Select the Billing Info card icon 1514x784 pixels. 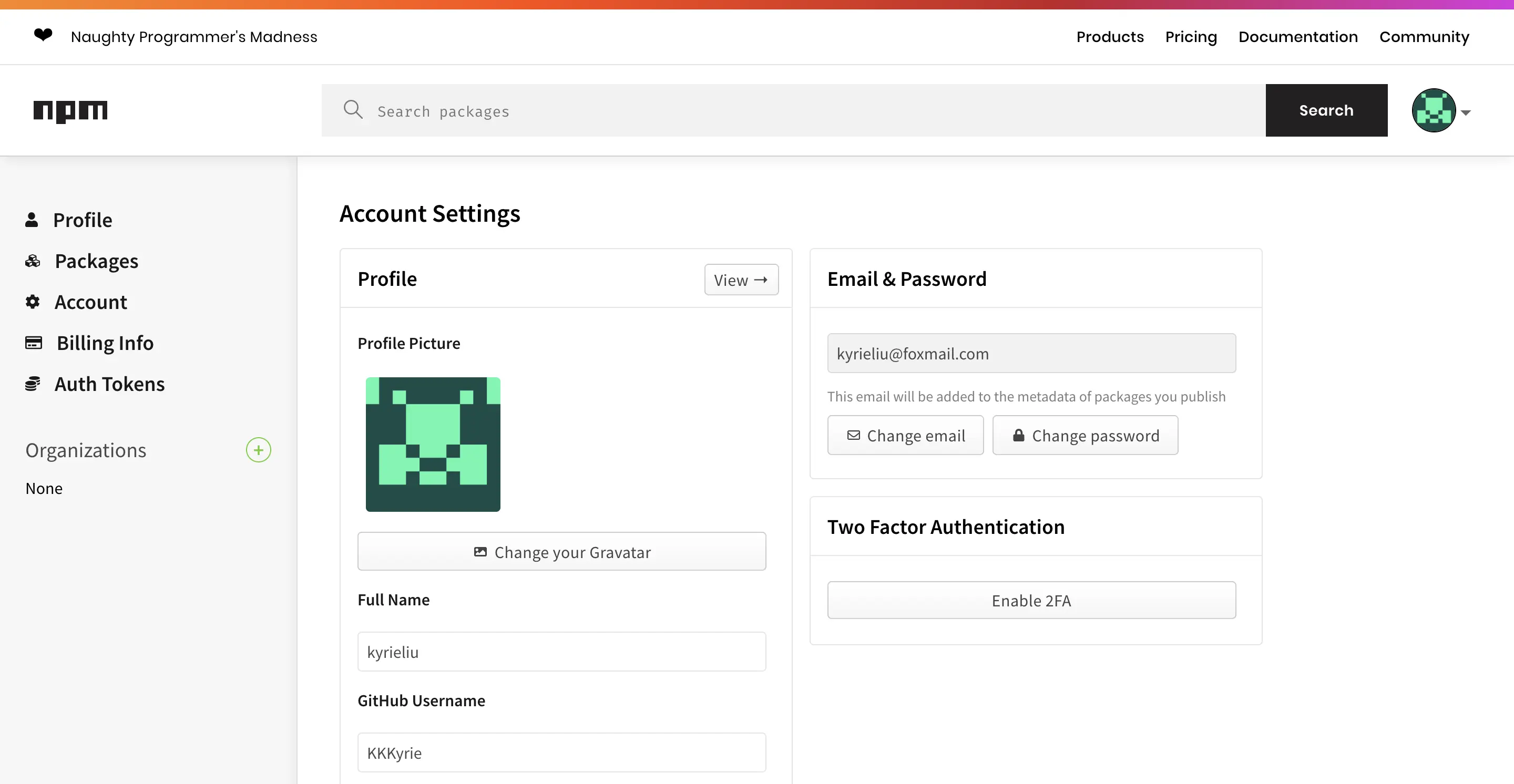point(34,343)
